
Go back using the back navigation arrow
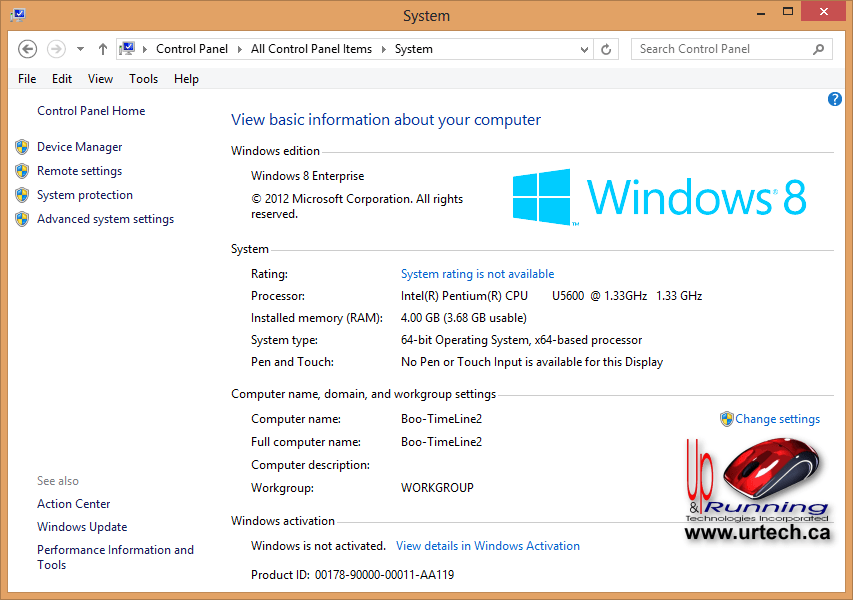coord(27,48)
